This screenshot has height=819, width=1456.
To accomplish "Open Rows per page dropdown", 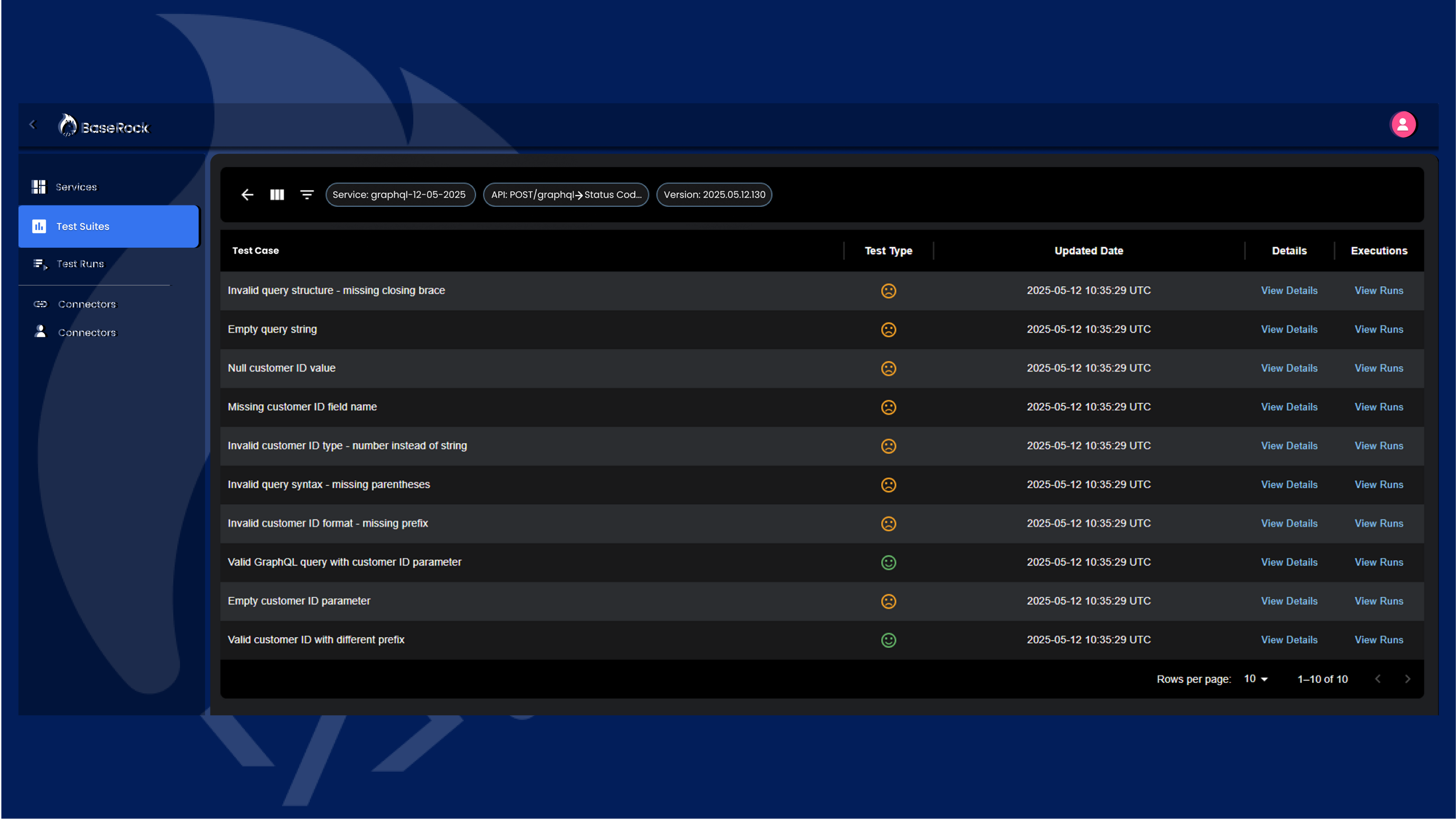I will (1256, 679).
